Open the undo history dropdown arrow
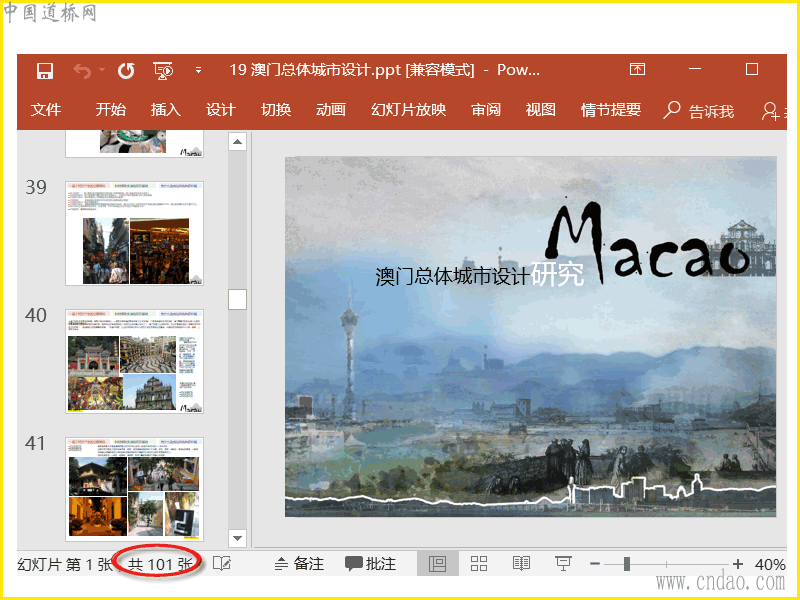This screenshot has width=800, height=600. pyautogui.click(x=102, y=69)
